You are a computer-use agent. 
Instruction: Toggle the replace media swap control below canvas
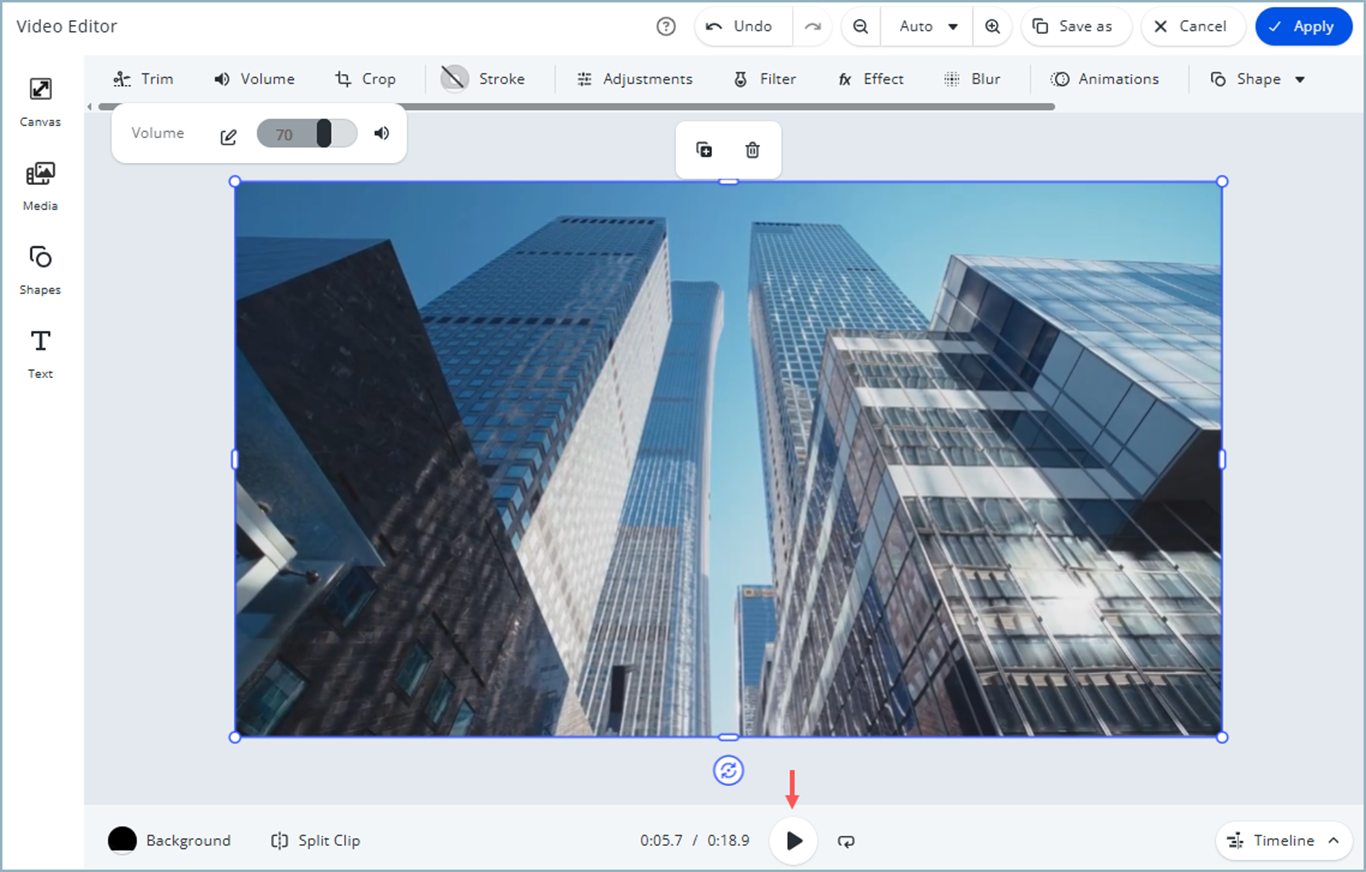coord(728,771)
